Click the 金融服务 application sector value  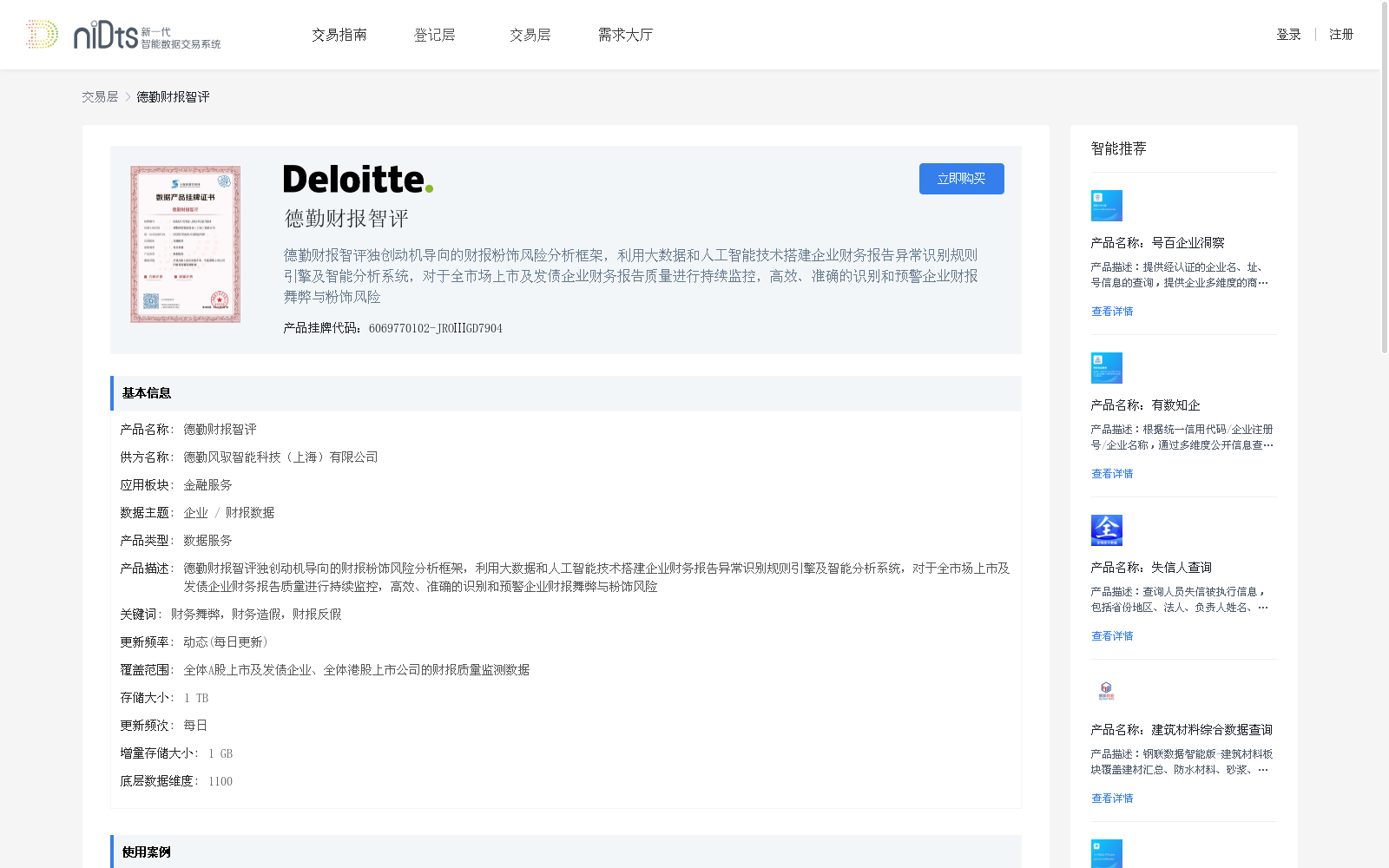(x=207, y=485)
